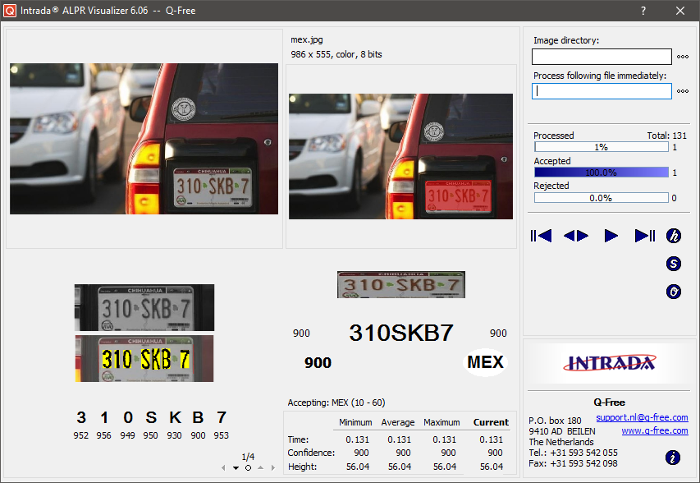Click the INTRADA logo

(x=609, y=362)
